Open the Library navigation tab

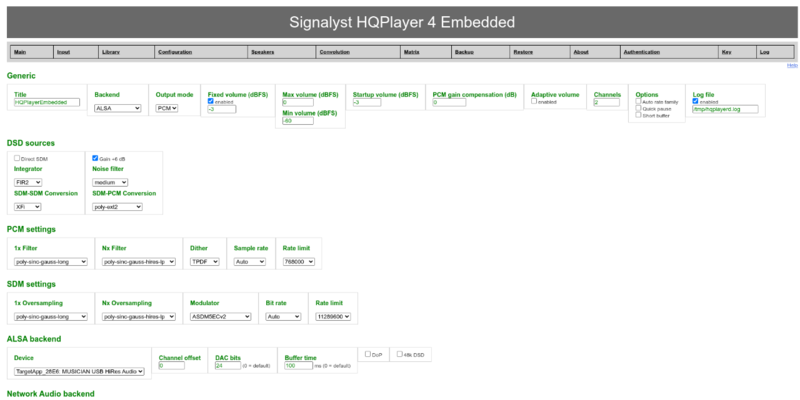tap(112, 51)
